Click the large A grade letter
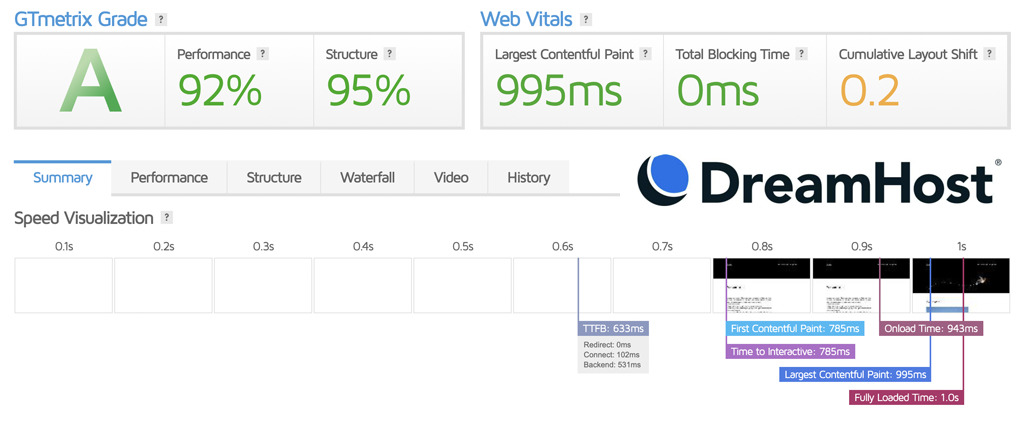Image resolution: width=1024 pixels, height=421 pixels. click(90, 81)
